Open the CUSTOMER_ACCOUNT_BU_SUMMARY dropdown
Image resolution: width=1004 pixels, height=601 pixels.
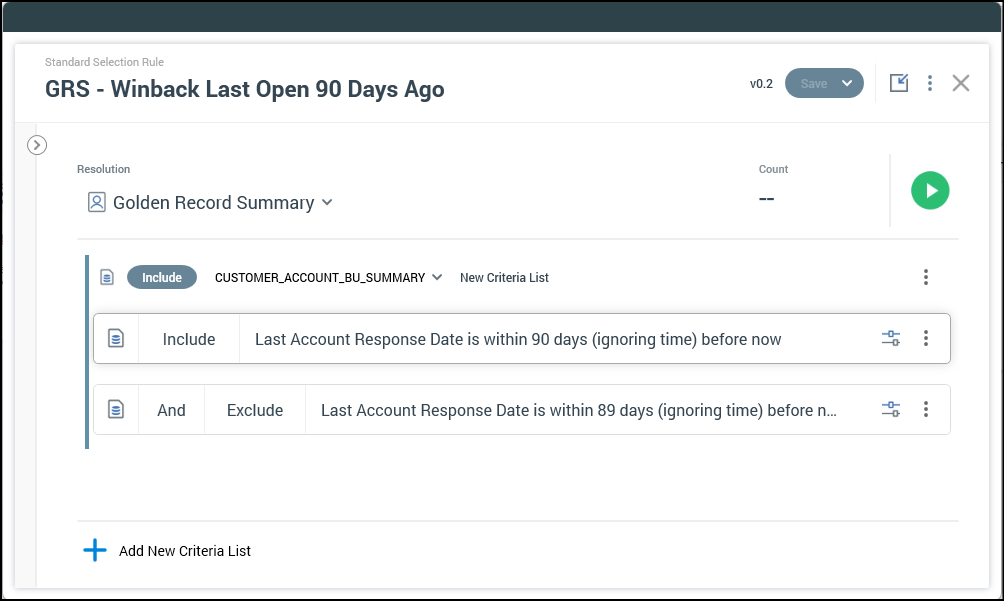point(436,278)
